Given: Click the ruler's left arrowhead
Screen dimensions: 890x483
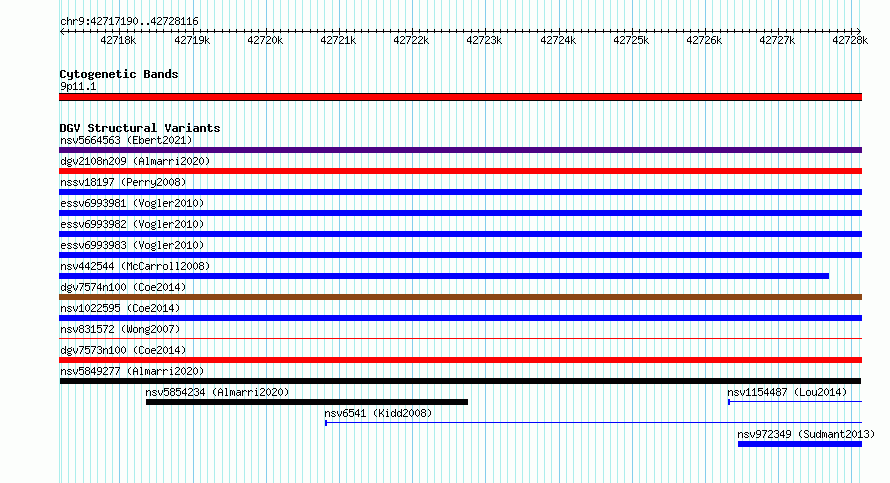Looking at the screenshot, I should click(x=62, y=31).
